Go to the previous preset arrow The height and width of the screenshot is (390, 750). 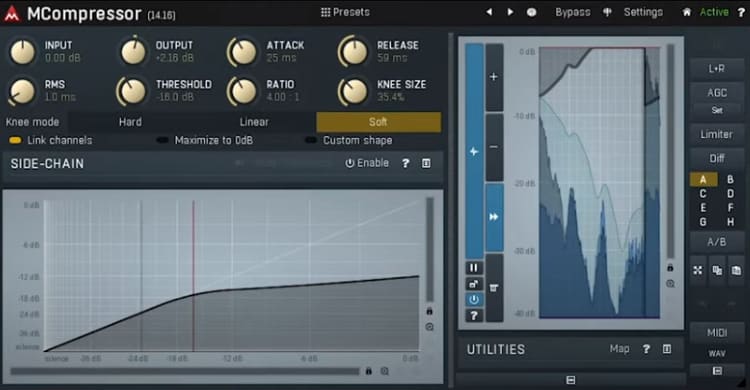489,12
